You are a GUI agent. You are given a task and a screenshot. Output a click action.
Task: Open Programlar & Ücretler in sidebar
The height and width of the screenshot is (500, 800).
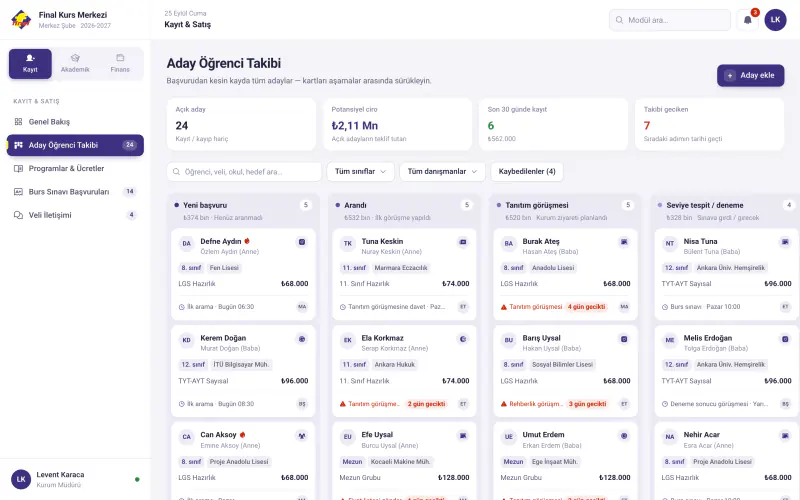[75, 168]
